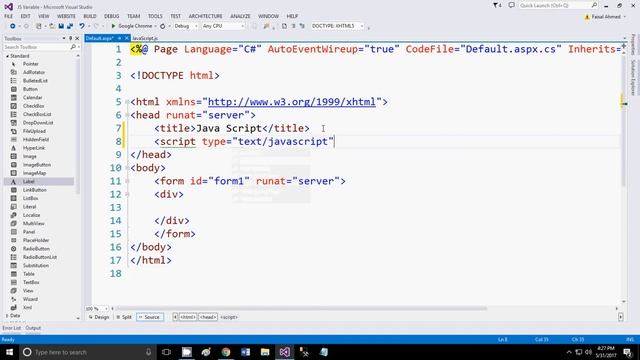Open the Debug configuration dropdown
640x360 pixels.
pos(186,26)
